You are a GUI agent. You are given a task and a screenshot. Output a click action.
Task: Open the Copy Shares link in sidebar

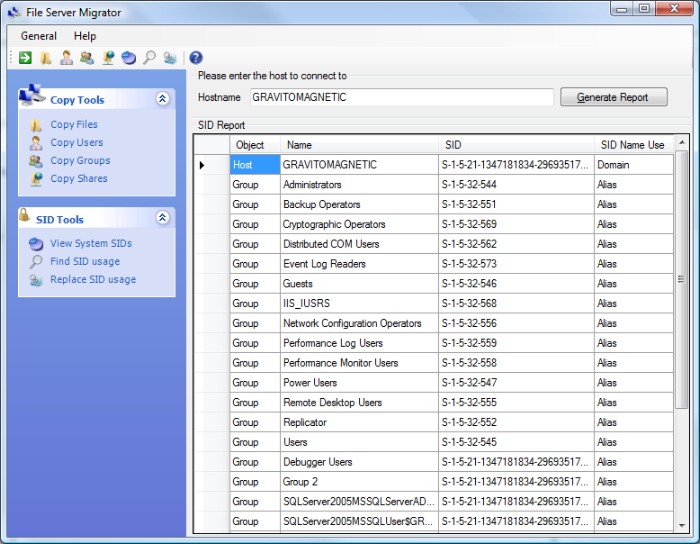pyautogui.click(x=79, y=178)
